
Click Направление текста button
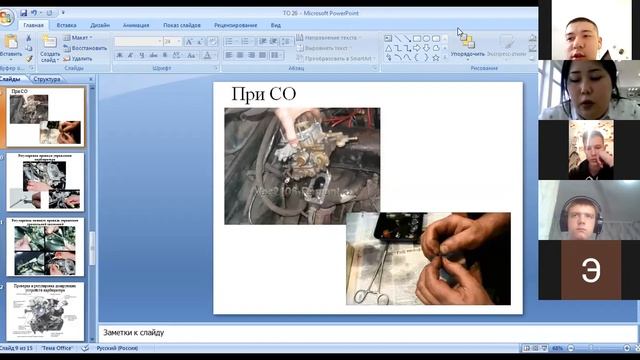(329, 38)
